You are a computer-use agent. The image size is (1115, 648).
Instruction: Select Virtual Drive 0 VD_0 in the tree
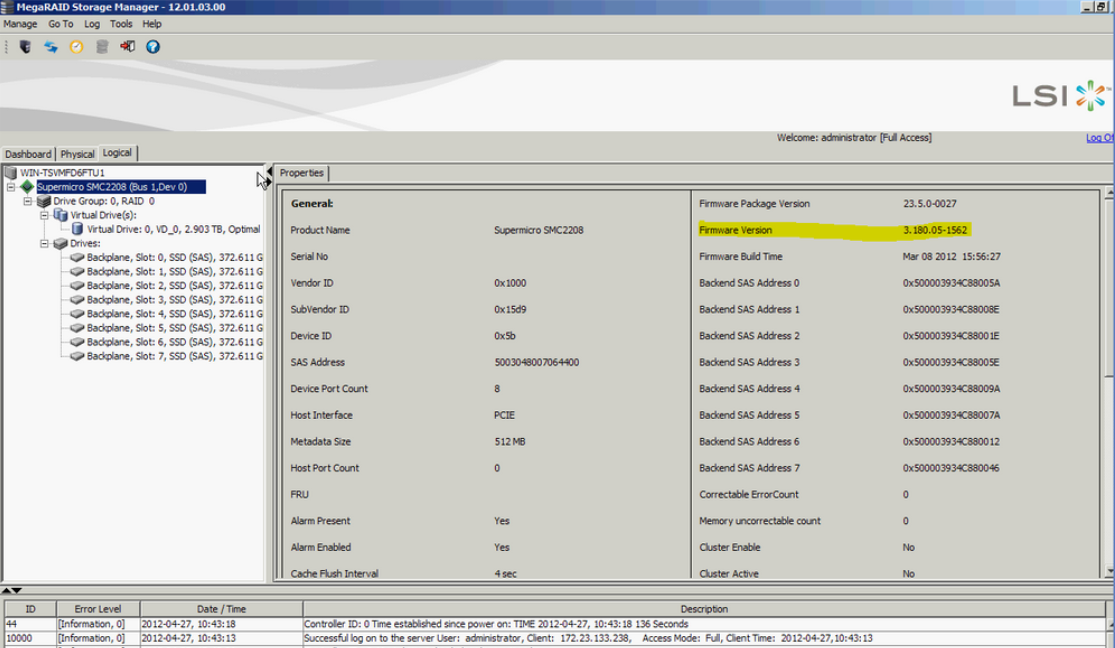click(172, 229)
